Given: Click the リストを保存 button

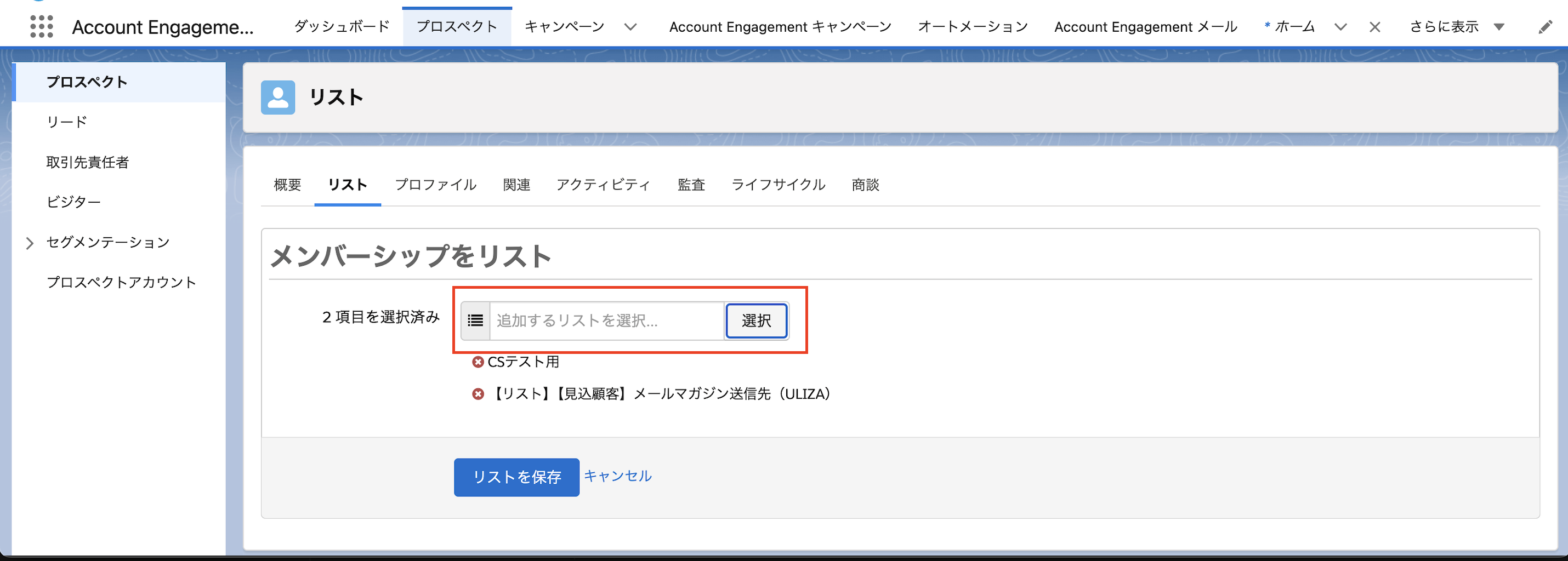Looking at the screenshot, I should (x=517, y=477).
